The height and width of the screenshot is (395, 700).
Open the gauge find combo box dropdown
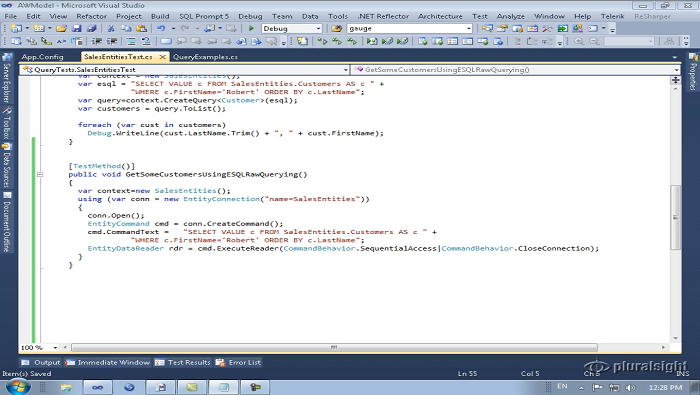(468, 28)
